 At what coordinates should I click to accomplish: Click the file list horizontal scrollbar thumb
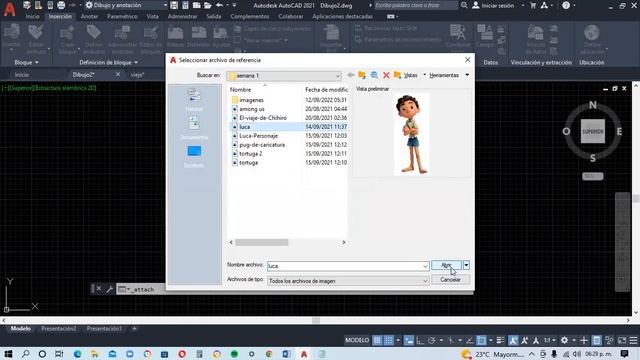point(262,242)
